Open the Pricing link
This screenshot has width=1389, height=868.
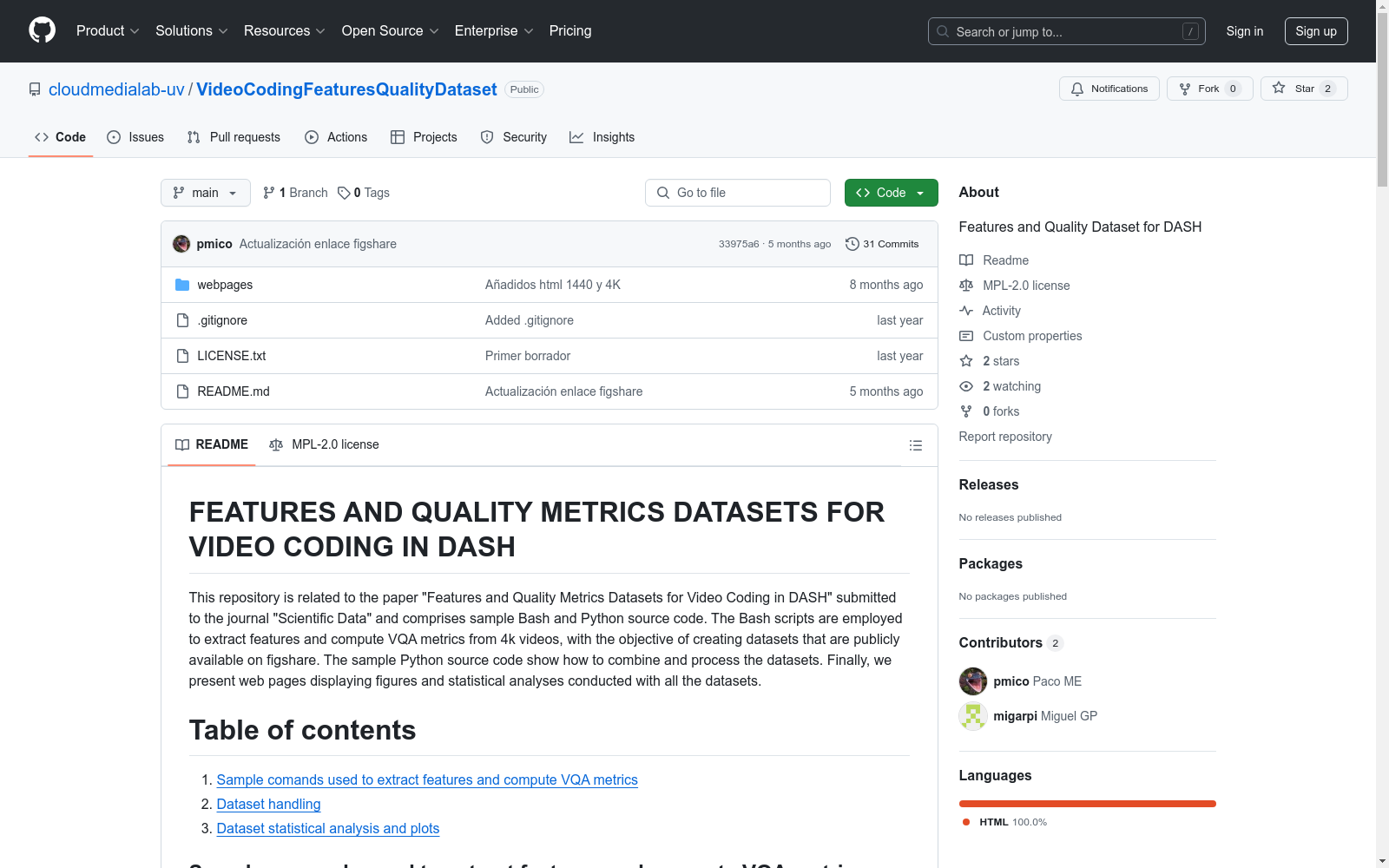click(x=570, y=31)
